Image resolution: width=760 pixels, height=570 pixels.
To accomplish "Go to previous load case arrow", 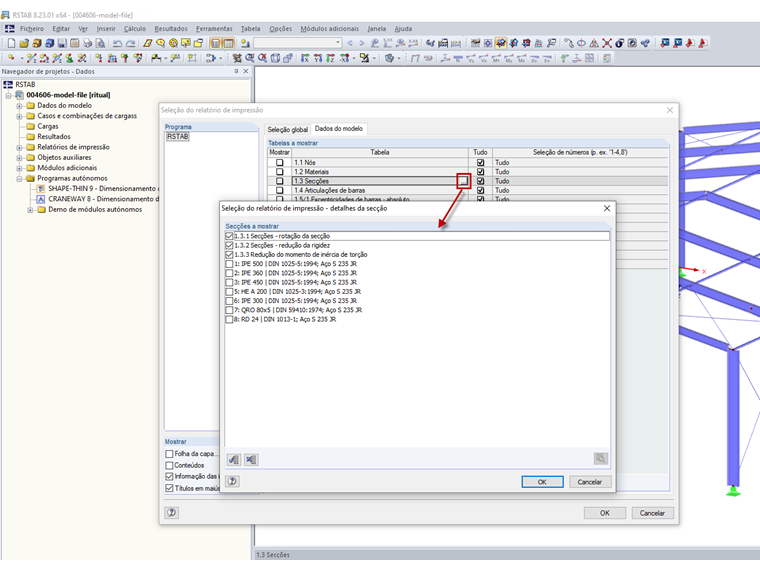I will 350,43.
